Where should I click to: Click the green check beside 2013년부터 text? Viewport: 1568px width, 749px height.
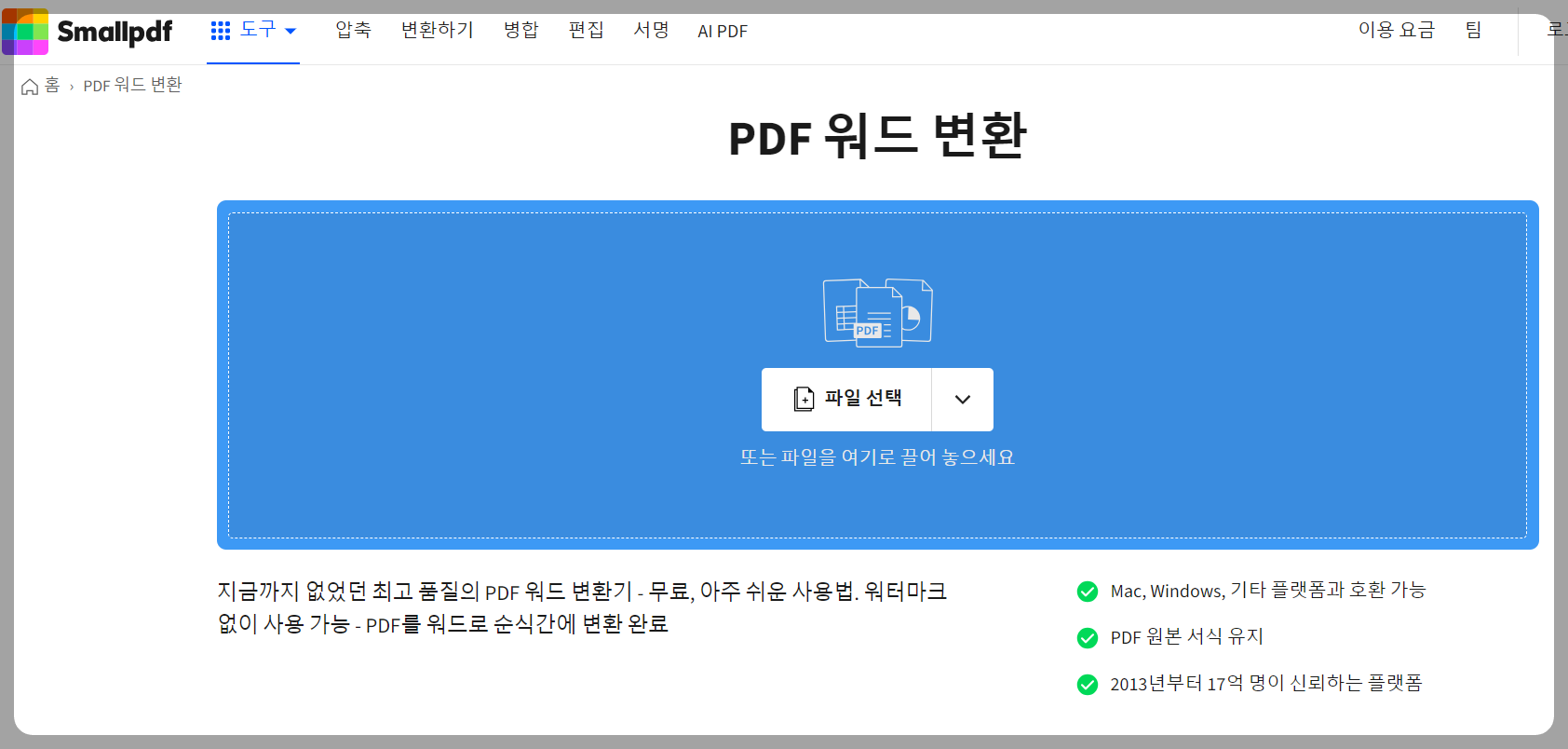point(1087,685)
